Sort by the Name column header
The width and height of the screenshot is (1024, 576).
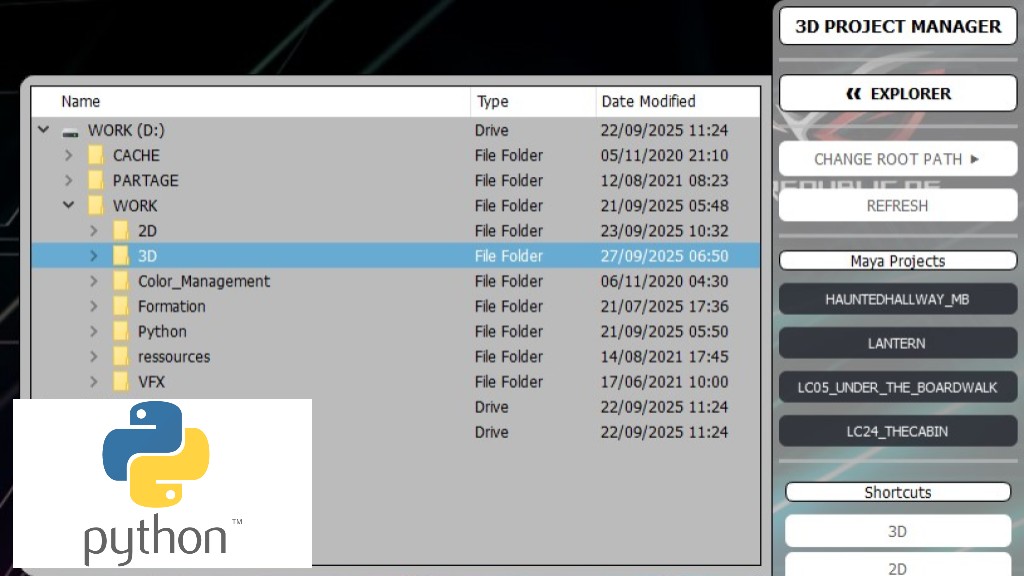coord(80,101)
